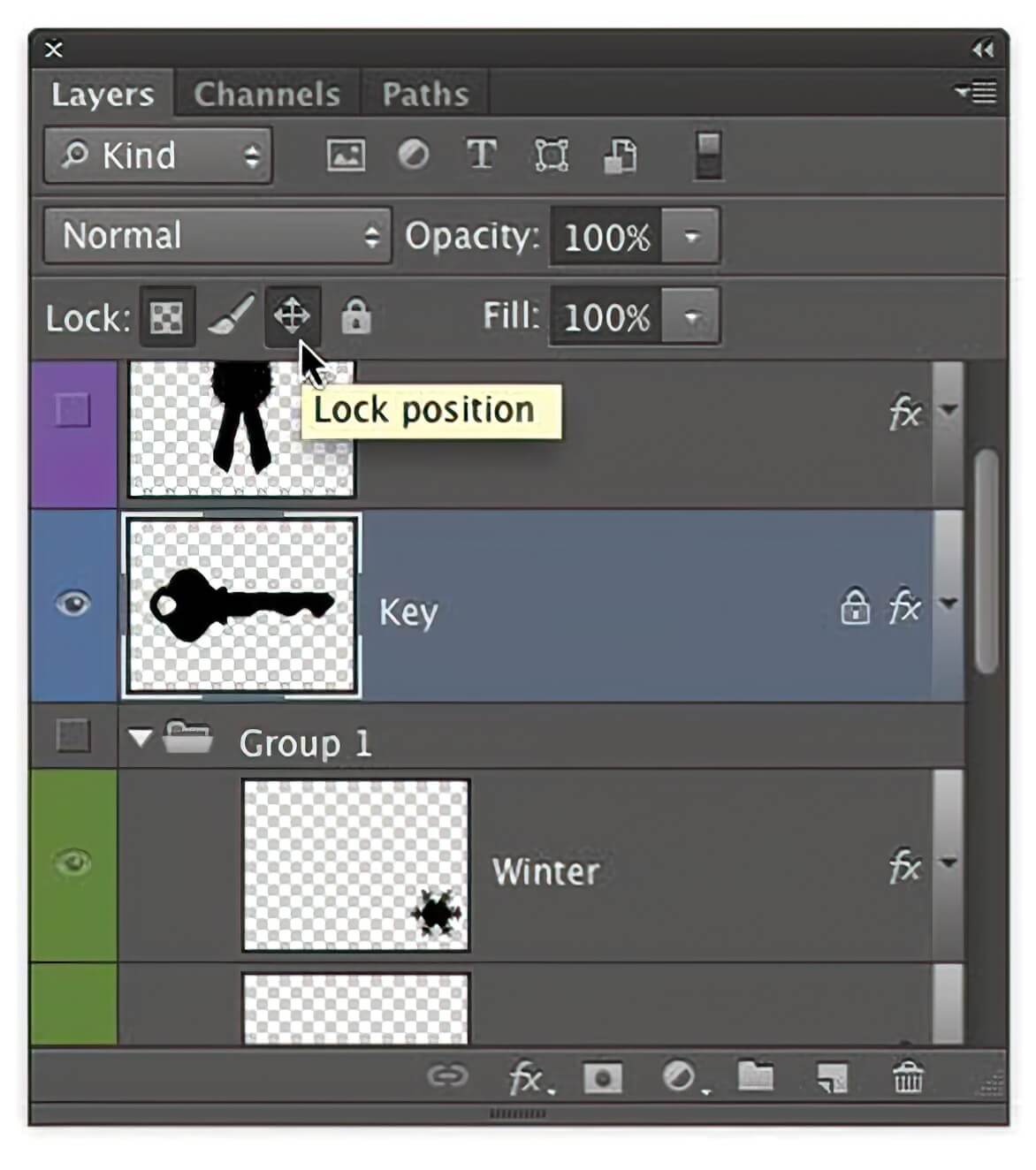Click the lock image pixels brush icon
This screenshot has height=1170, width=1036.
230,315
